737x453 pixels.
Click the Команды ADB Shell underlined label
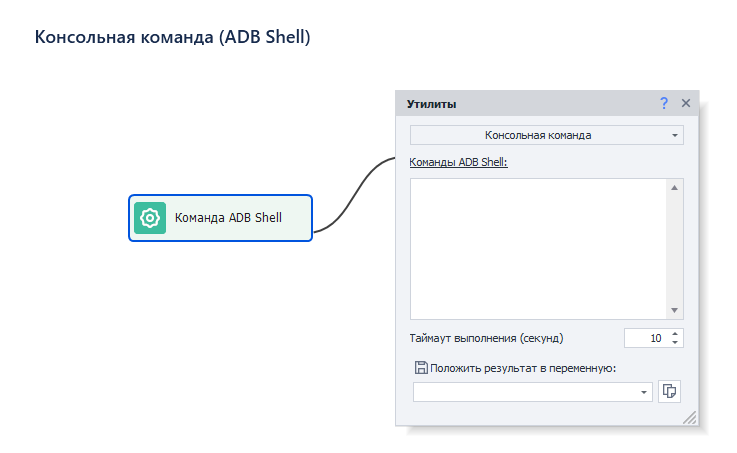click(x=459, y=162)
